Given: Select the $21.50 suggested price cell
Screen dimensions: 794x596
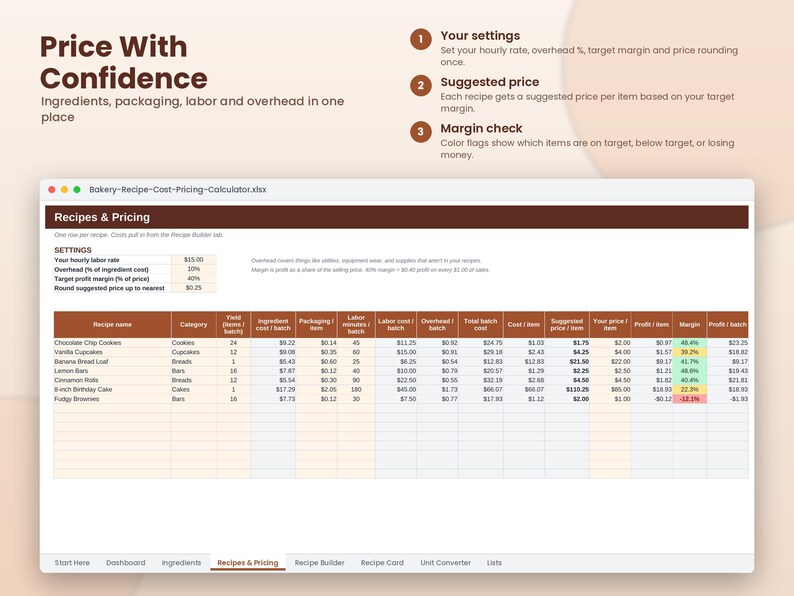Looking at the screenshot, I should coord(567,362).
